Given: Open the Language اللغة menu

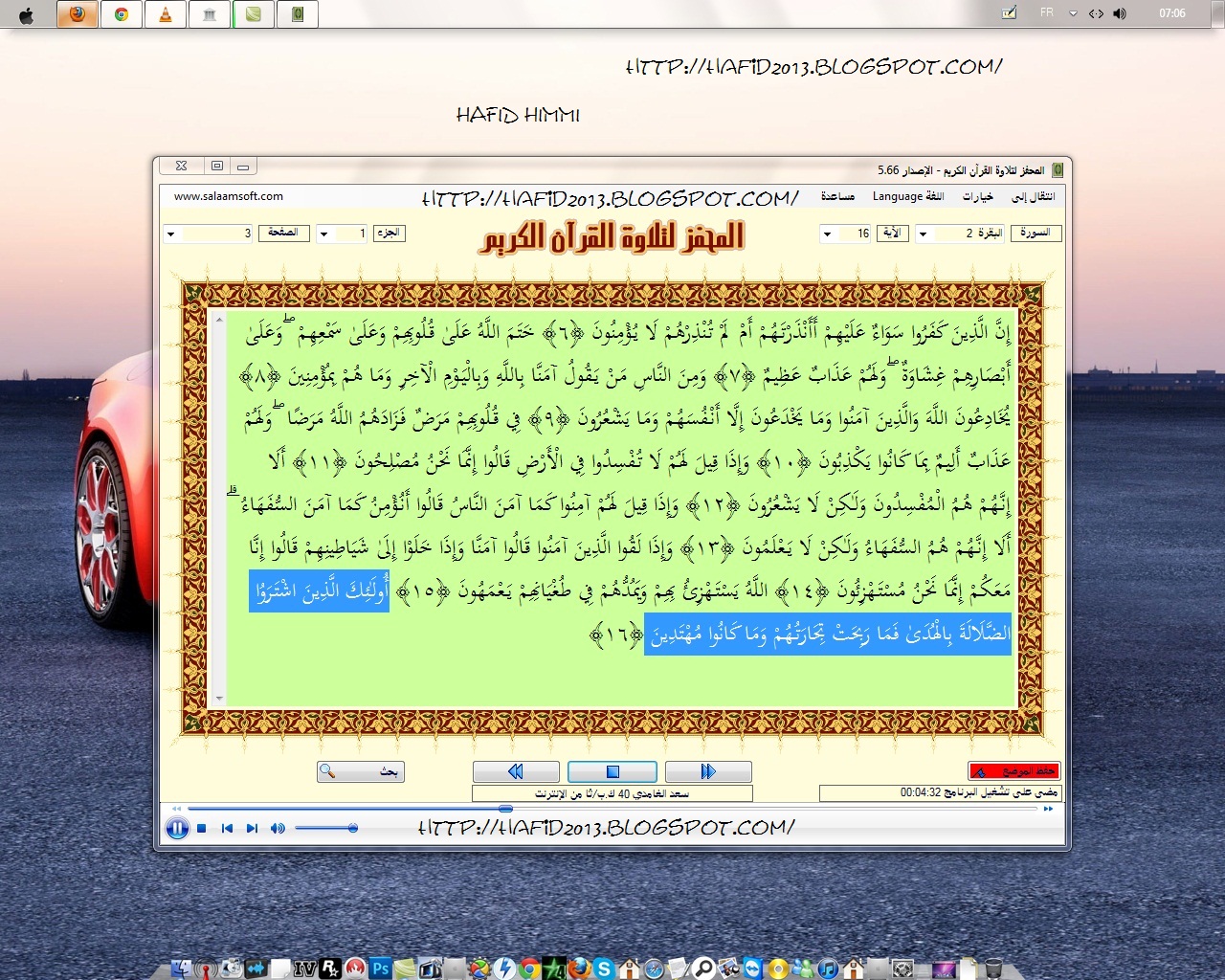Looking at the screenshot, I should pyautogui.click(x=908, y=196).
